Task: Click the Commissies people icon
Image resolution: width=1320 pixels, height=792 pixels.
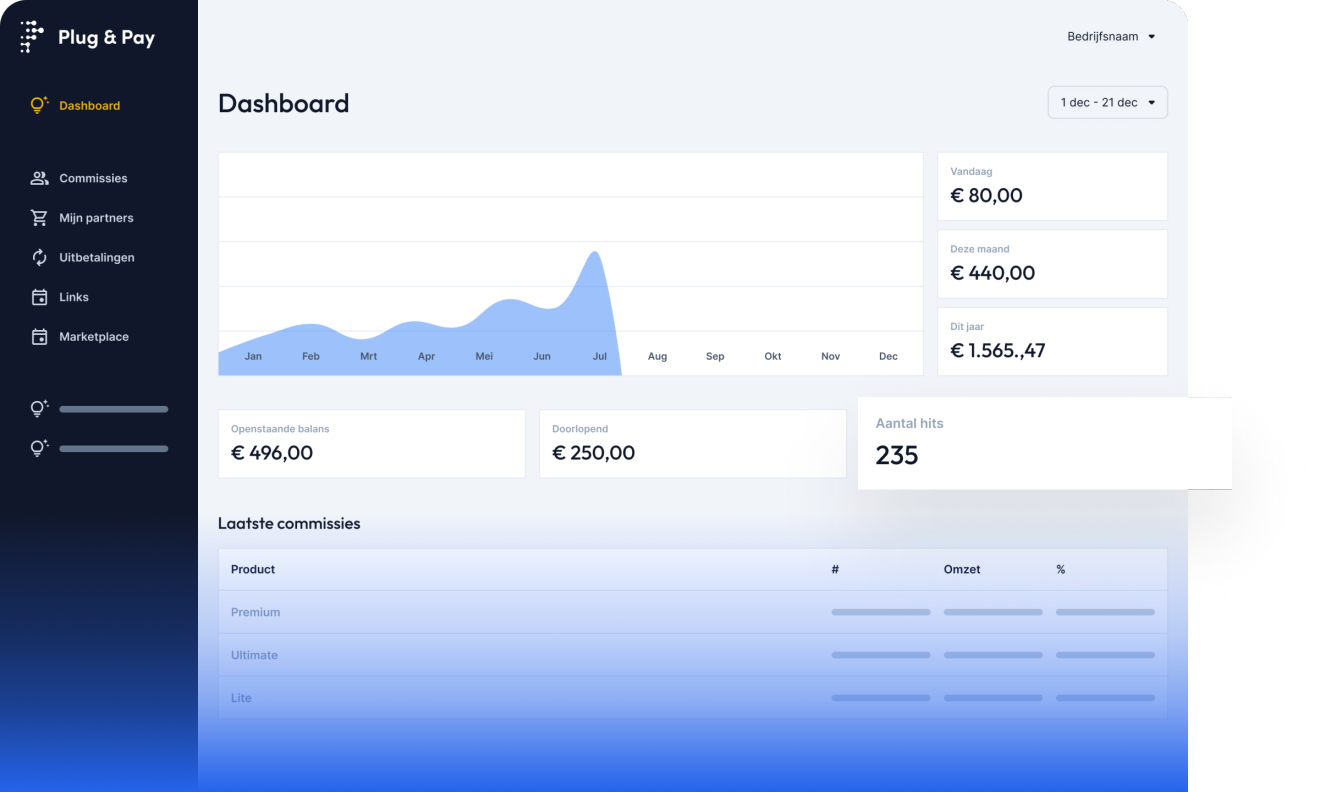Action: tap(39, 178)
